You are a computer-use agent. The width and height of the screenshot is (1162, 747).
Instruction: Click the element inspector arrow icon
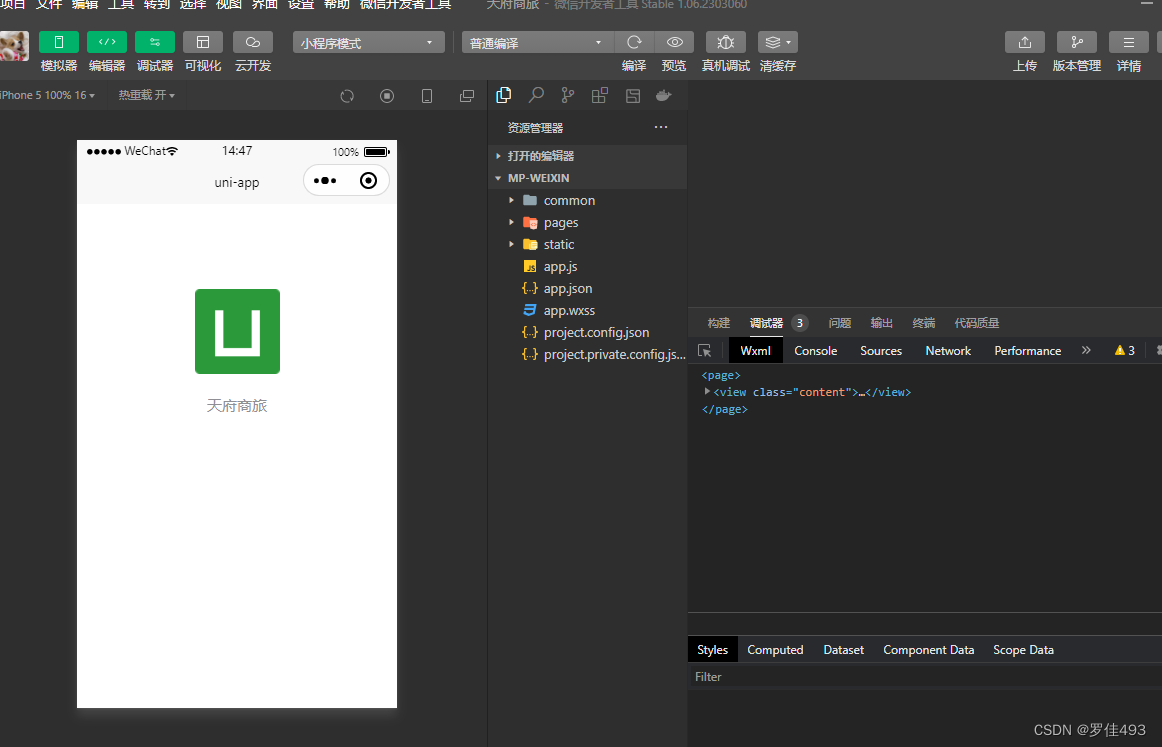click(705, 351)
